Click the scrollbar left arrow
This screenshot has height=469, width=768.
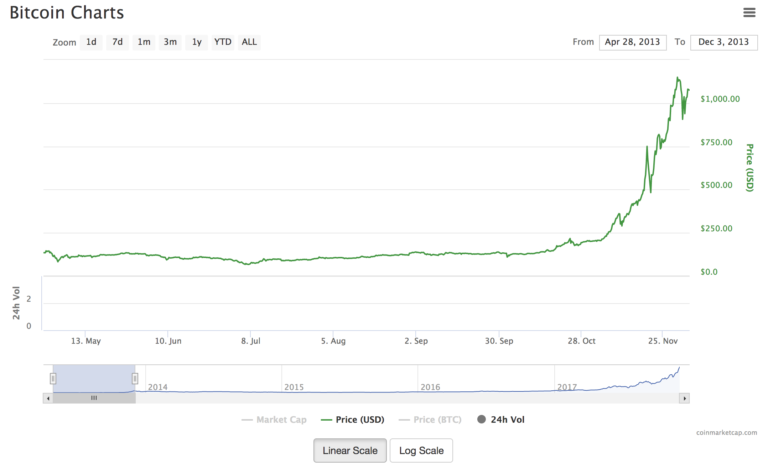pyautogui.click(x=48, y=398)
